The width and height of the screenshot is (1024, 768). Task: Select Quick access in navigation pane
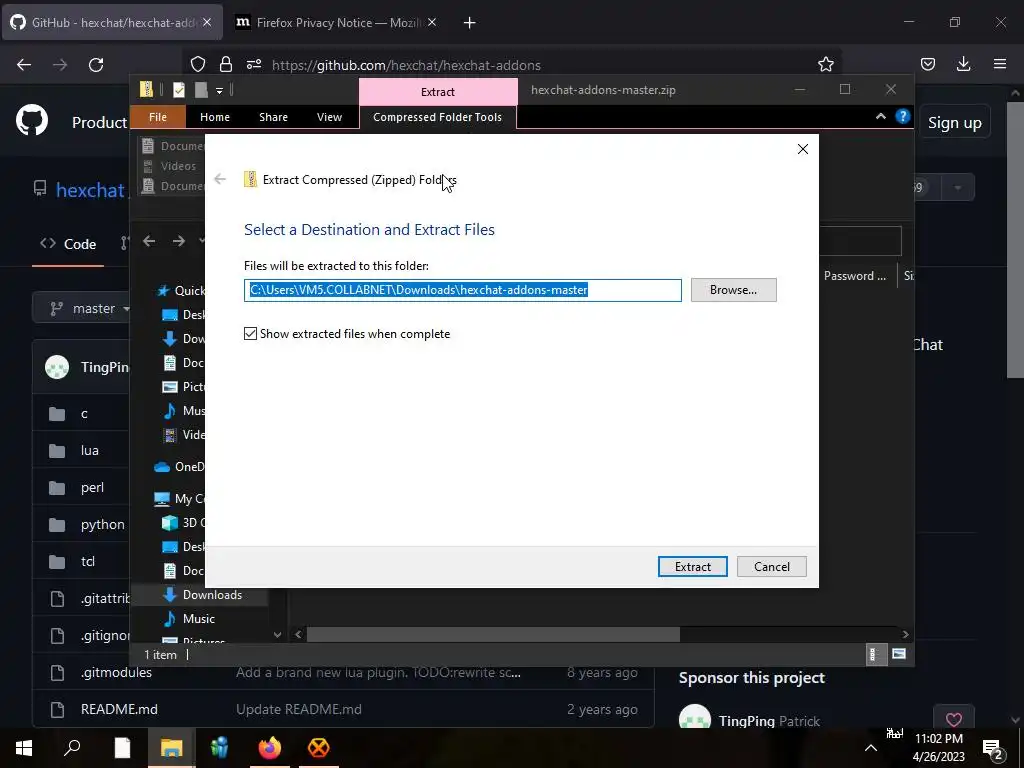coord(181,291)
